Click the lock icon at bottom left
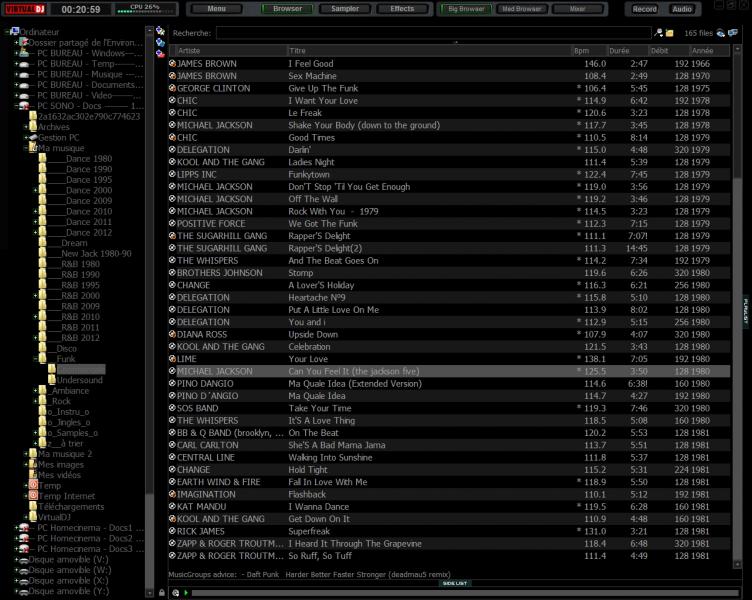This screenshot has height=600, width=752. pos(162,592)
